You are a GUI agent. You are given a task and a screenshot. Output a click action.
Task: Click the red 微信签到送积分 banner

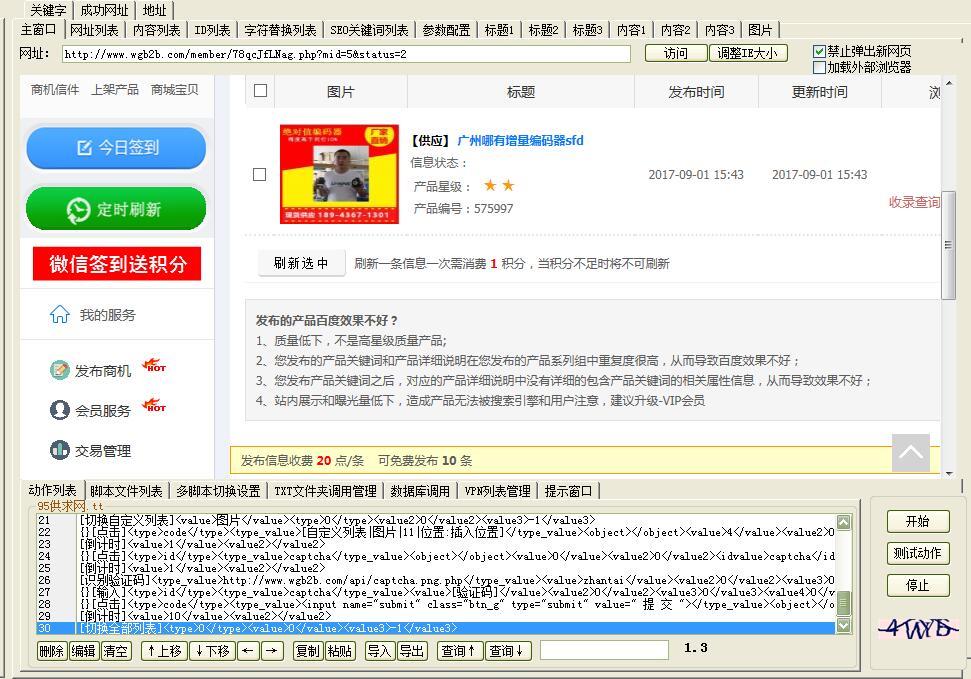coord(117,264)
